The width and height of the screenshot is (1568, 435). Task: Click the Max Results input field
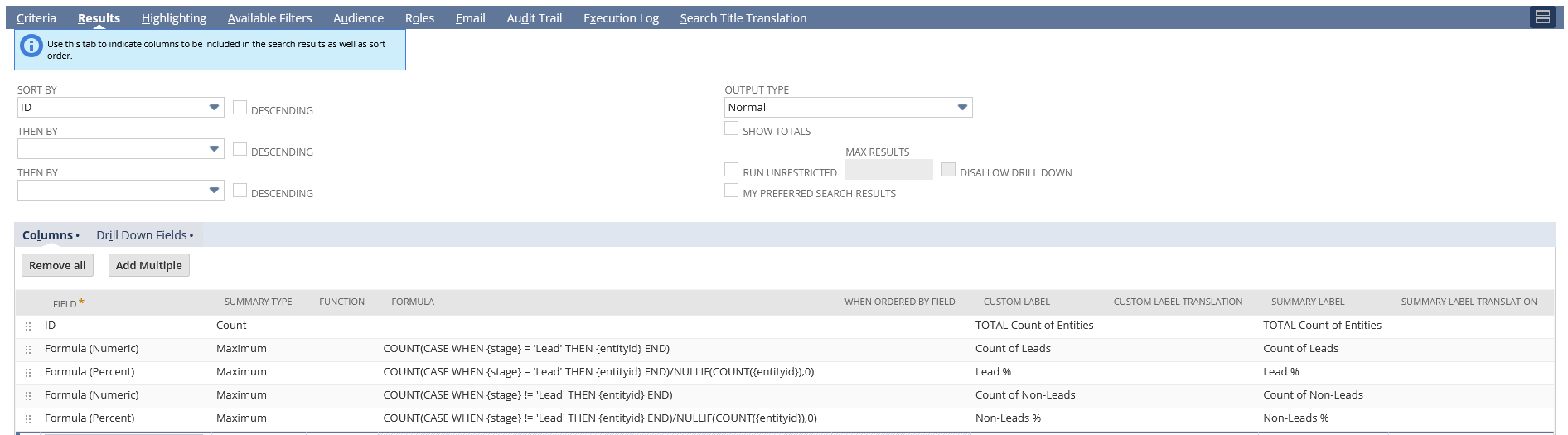[x=889, y=170]
